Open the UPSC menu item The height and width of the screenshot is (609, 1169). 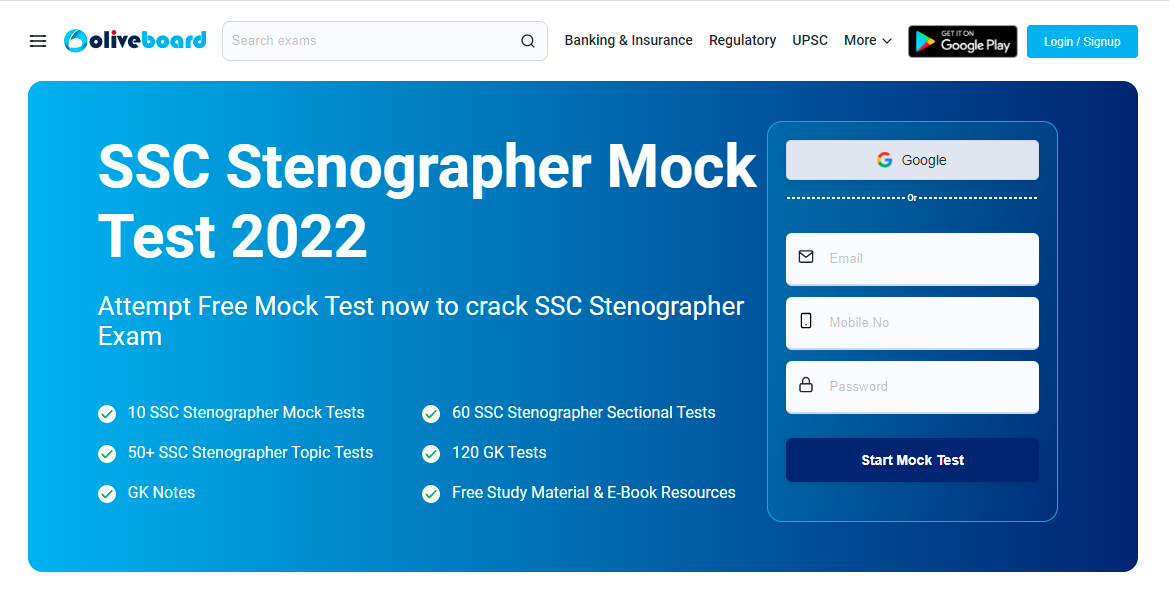[810, 40]
